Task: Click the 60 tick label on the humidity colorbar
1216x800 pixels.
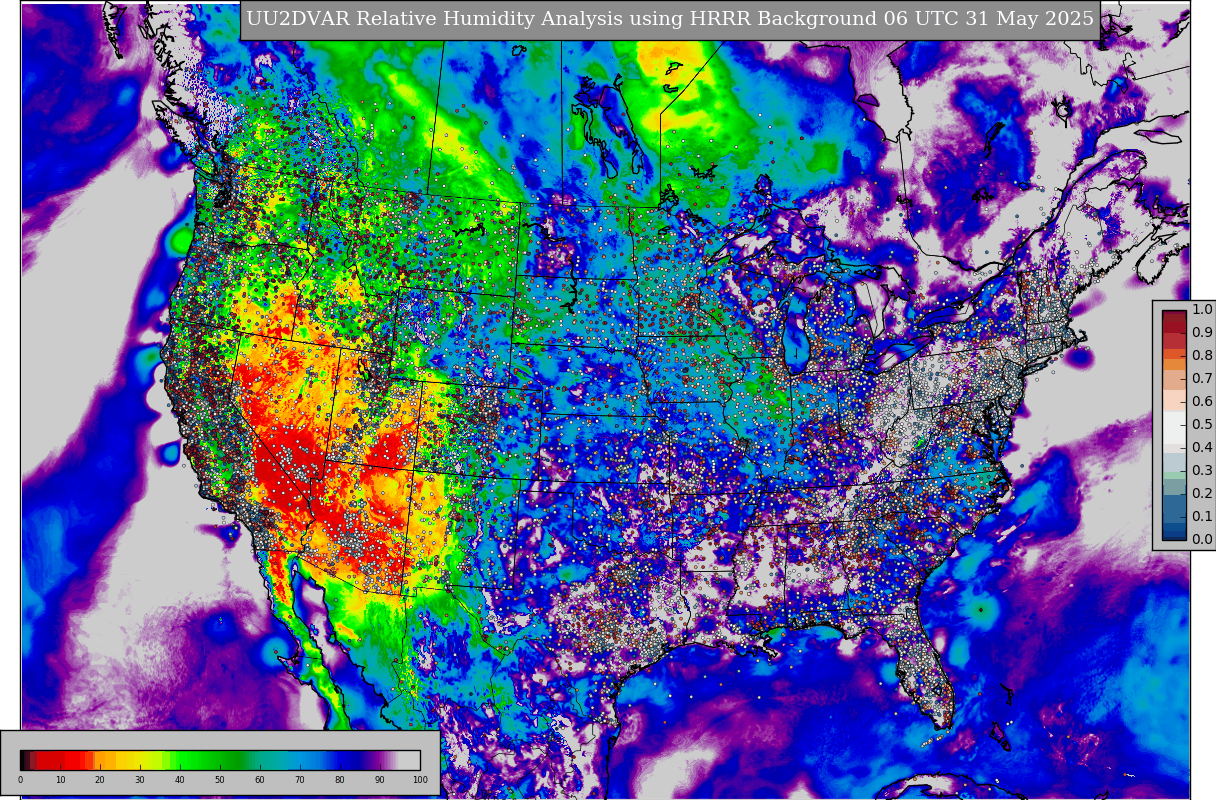Action: (260, 780)
